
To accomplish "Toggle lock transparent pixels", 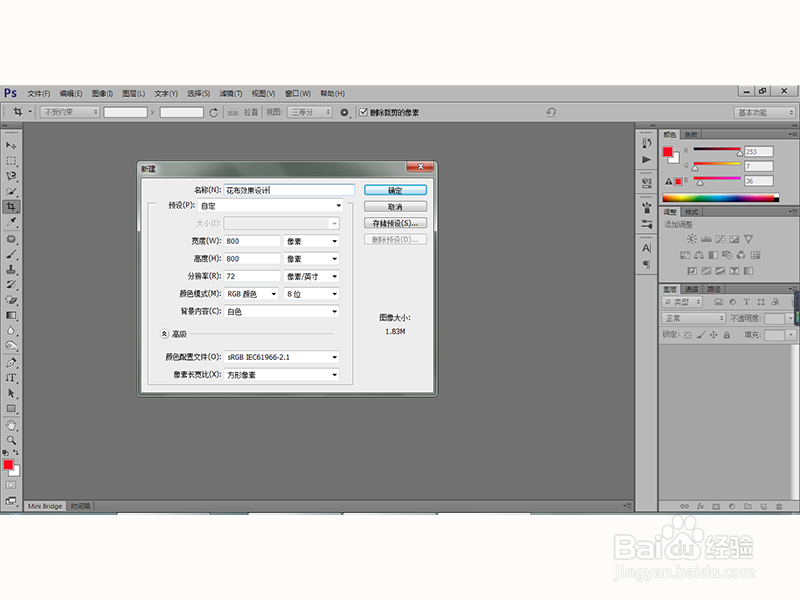I will [688, 335].
